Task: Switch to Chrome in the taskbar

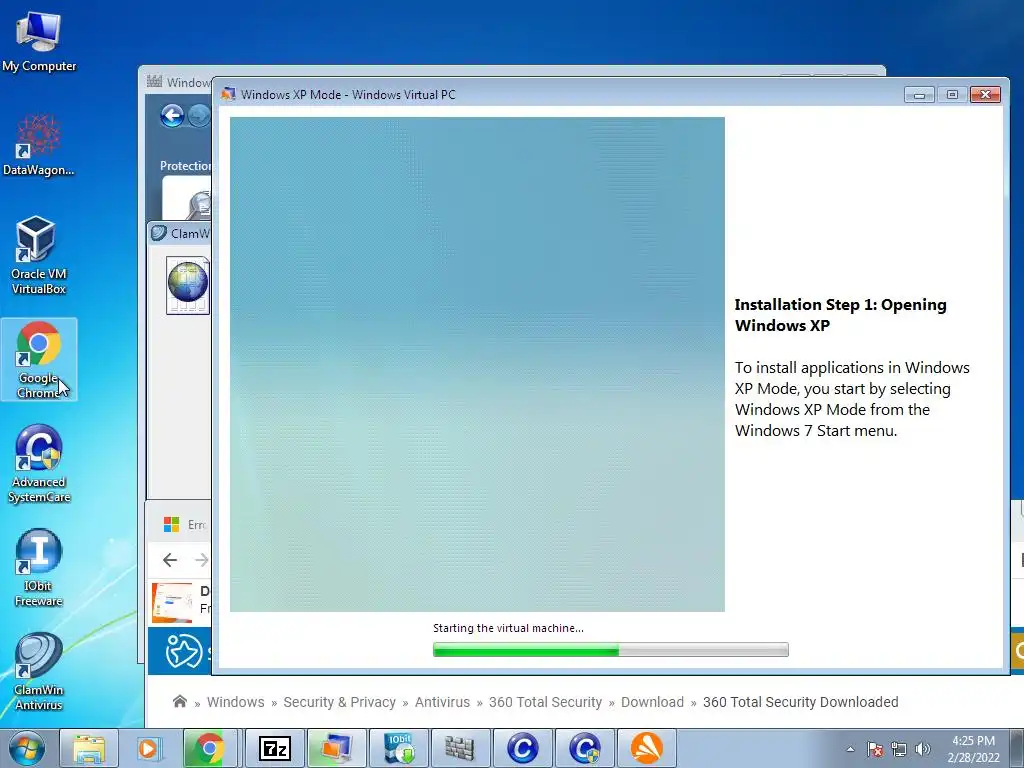Action: click(x=209, y=748)
